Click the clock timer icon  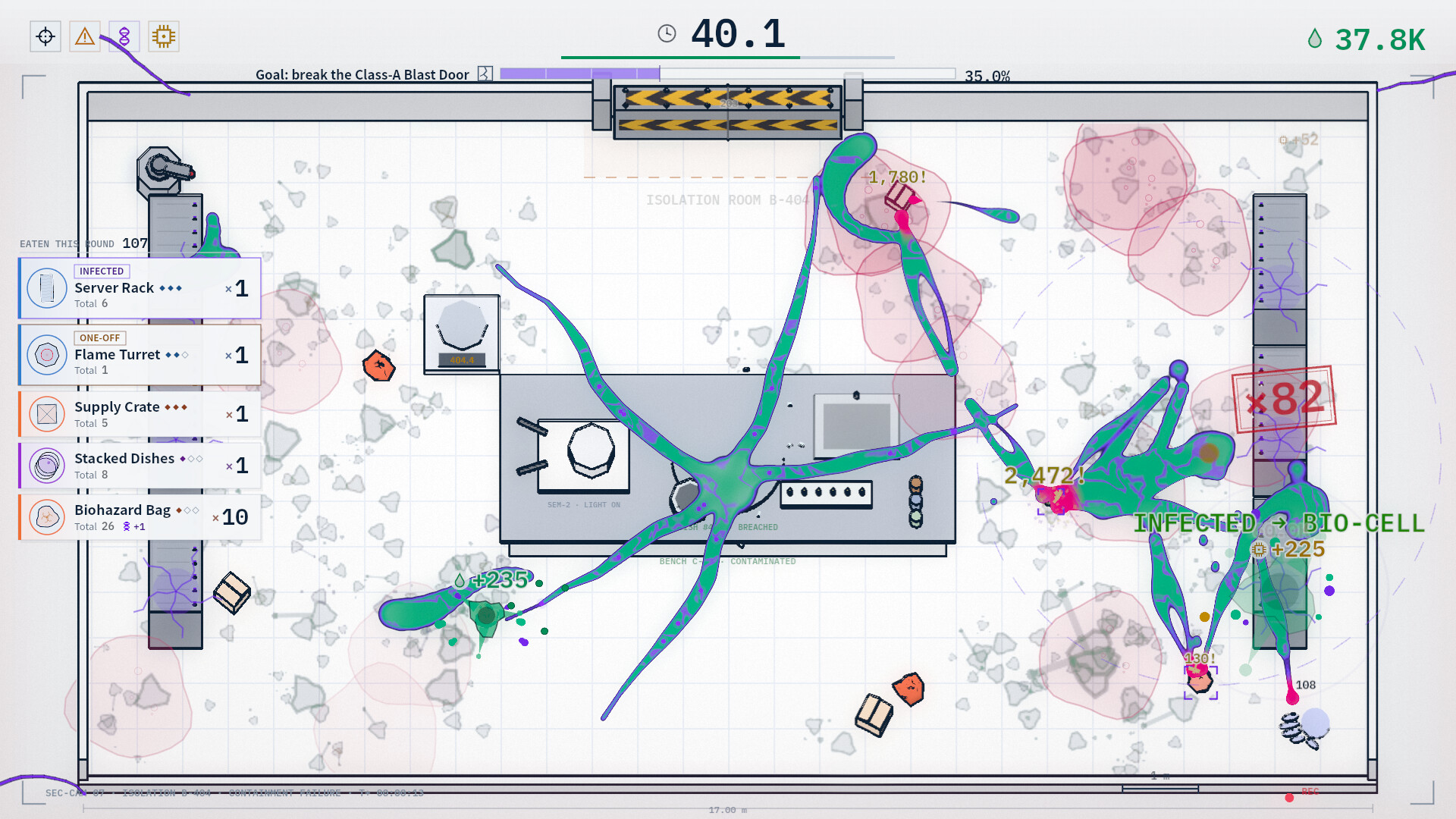[667, 33]
